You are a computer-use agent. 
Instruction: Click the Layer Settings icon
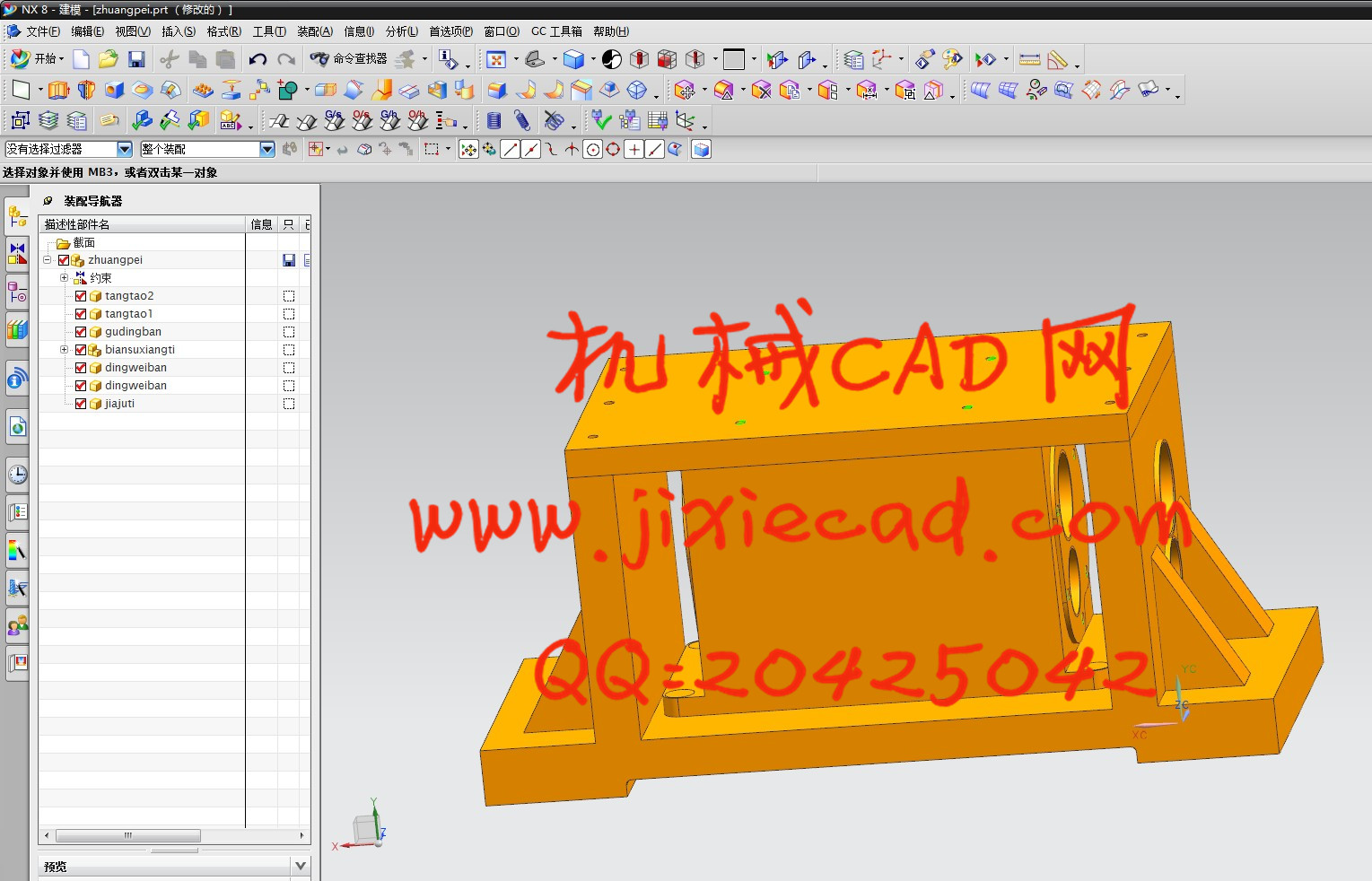[x=853, y=59]
